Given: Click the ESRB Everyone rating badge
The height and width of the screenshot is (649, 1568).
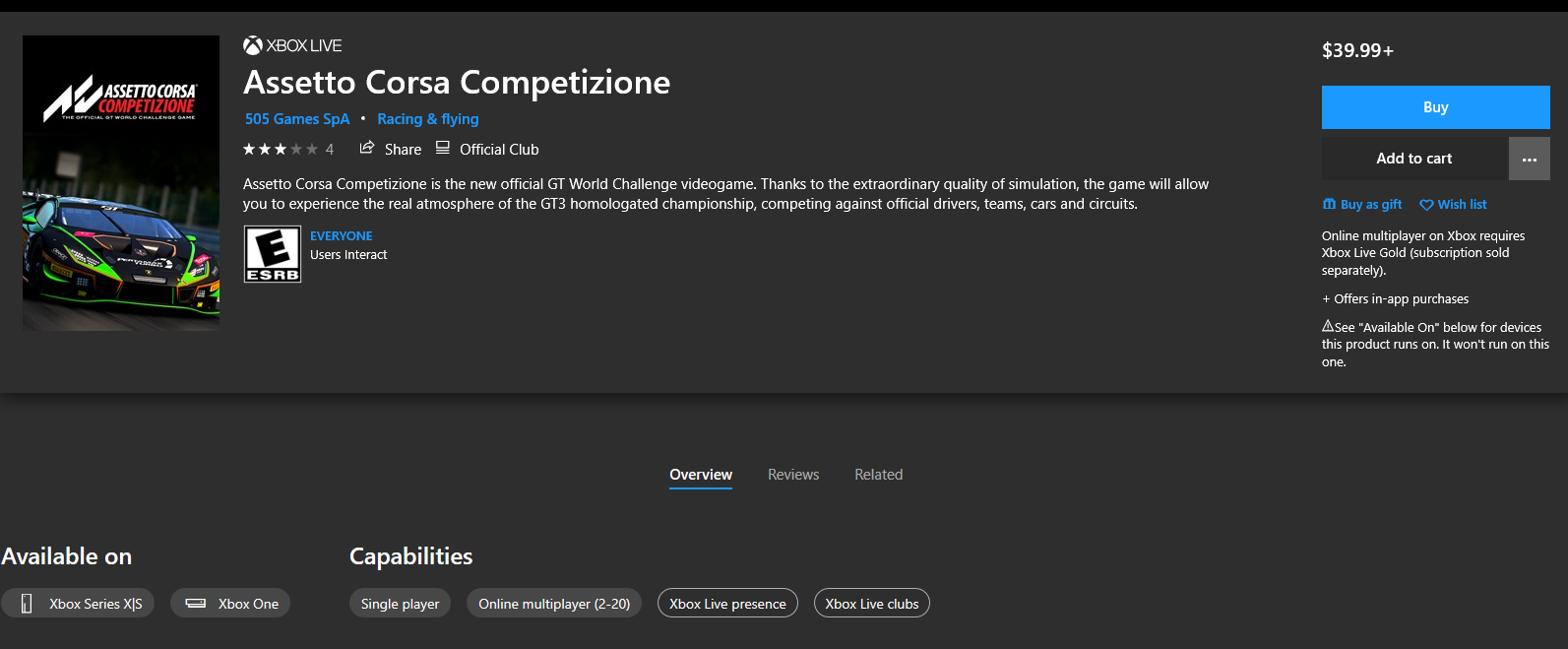Looking at the screenshot, I should (x=273, y=254).
